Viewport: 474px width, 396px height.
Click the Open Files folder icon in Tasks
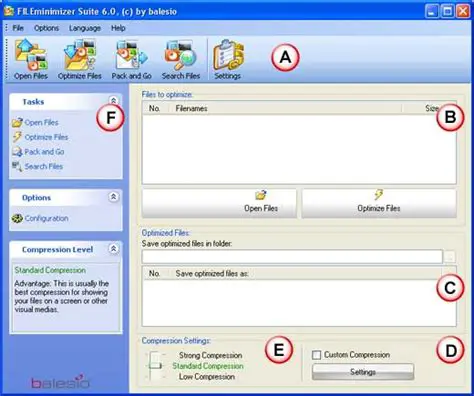point(17,122)
